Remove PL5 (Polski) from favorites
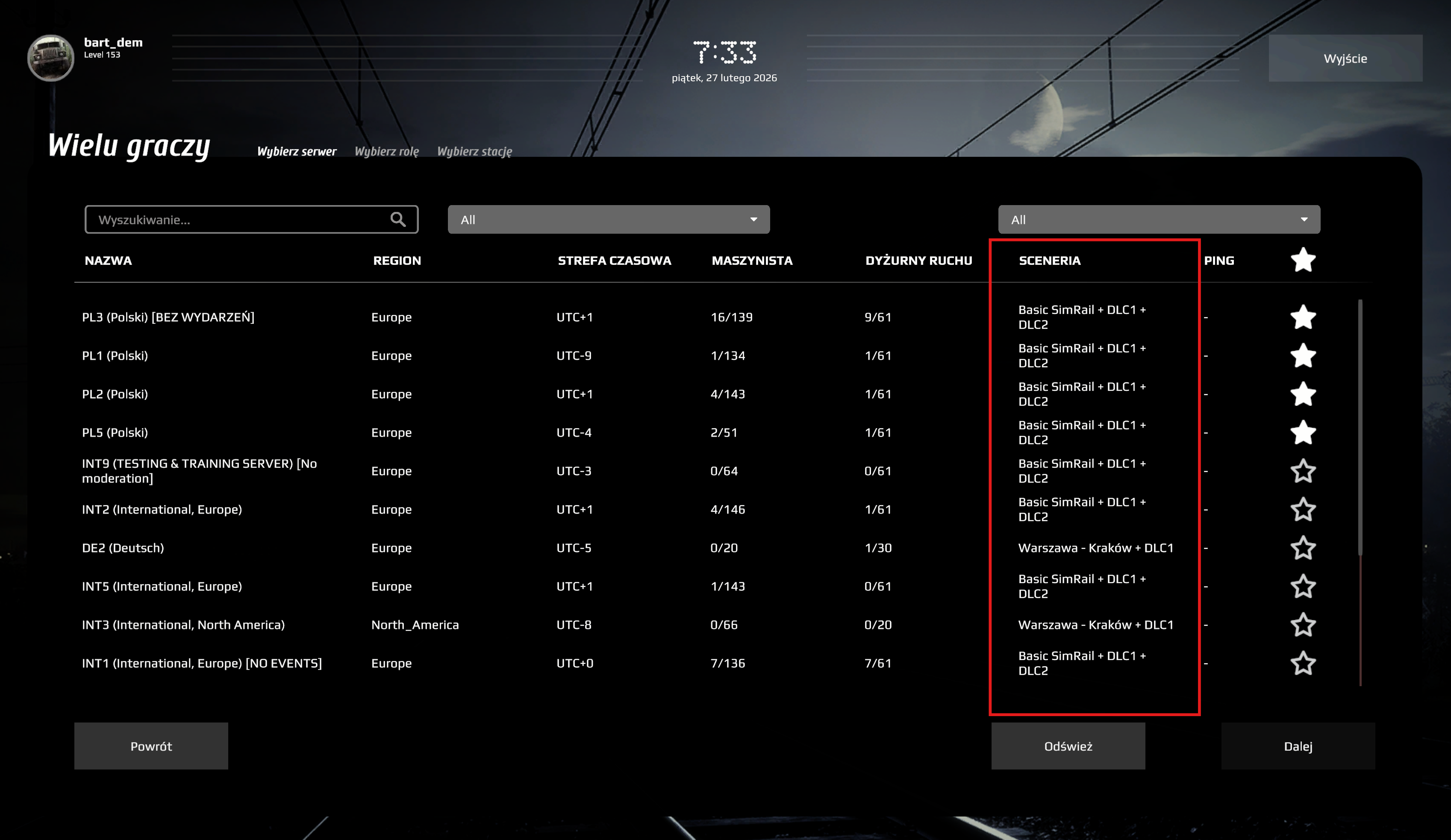The width and height of the screenshot is (1451, 840). (1302, 432)
